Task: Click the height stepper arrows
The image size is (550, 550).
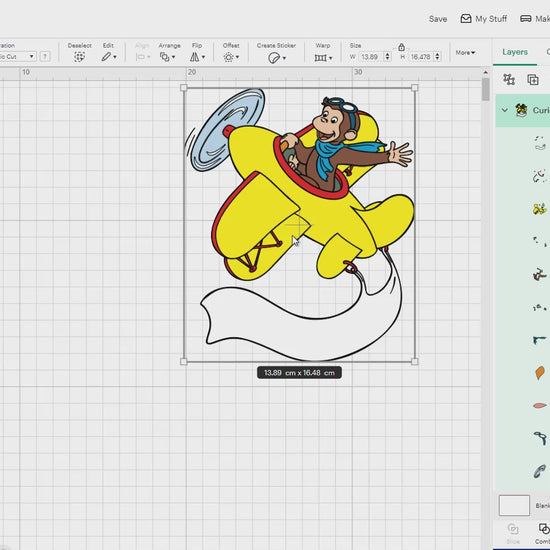Action: [437, 56]
